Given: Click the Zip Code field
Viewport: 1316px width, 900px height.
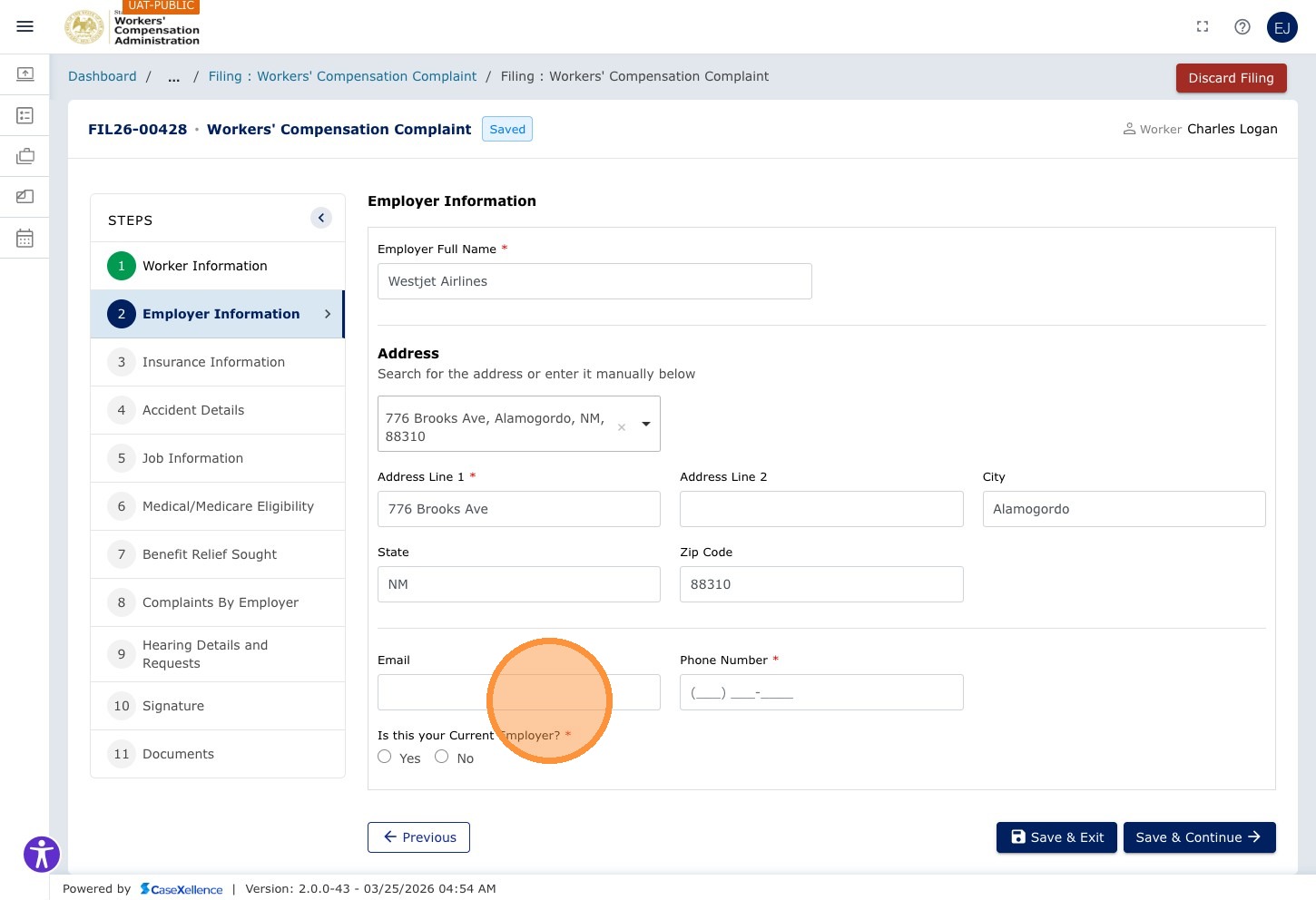Looking at the screenshot, I should 821,584.
